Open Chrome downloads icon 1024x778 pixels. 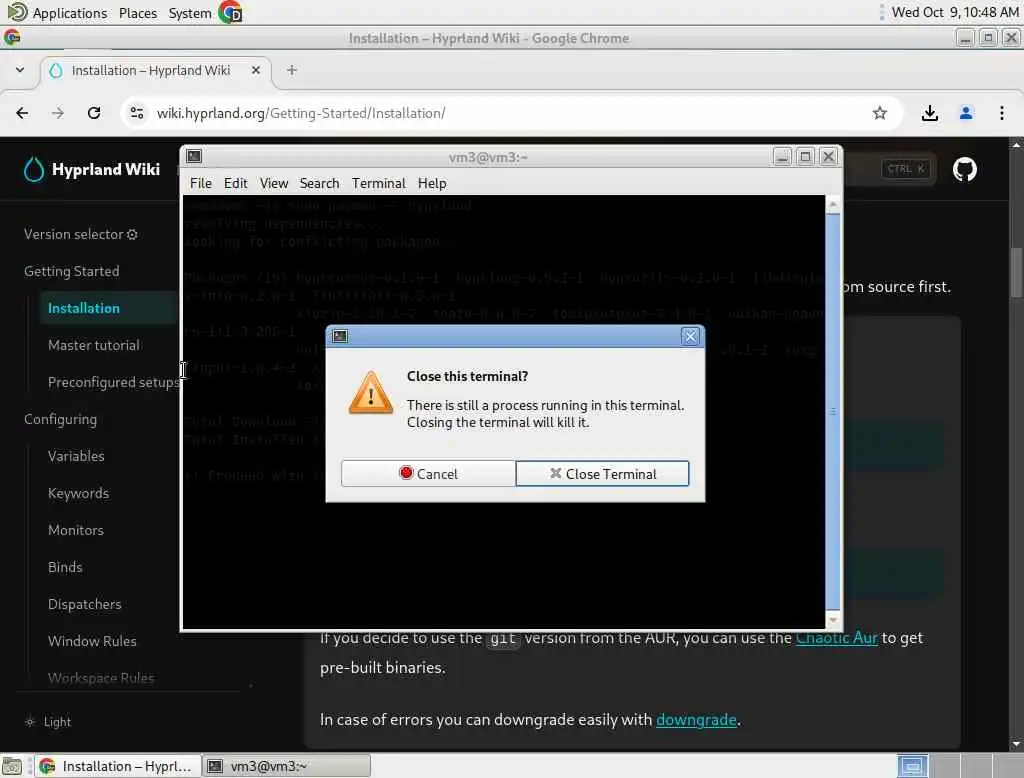930,113
